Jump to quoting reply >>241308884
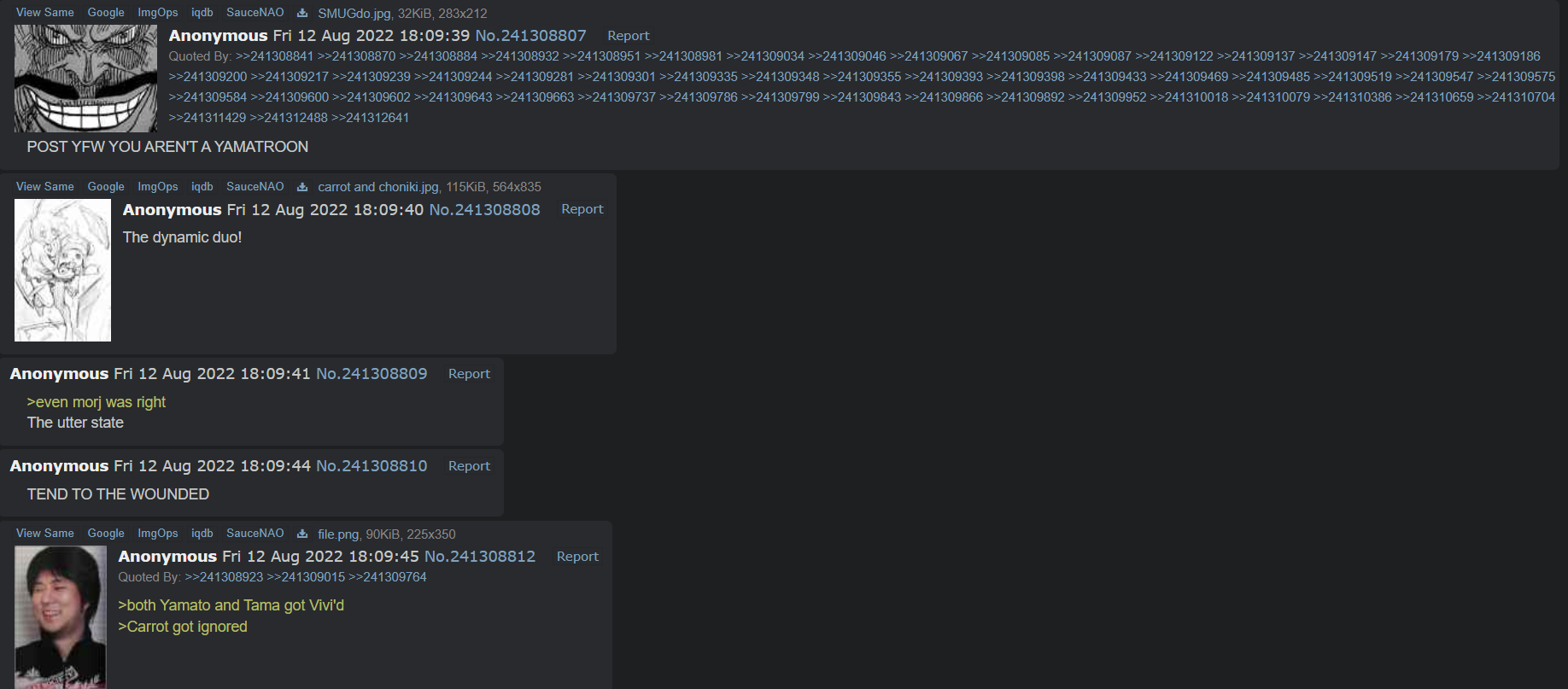Viewport: 1568px width, 689px height. click(439, 56)
